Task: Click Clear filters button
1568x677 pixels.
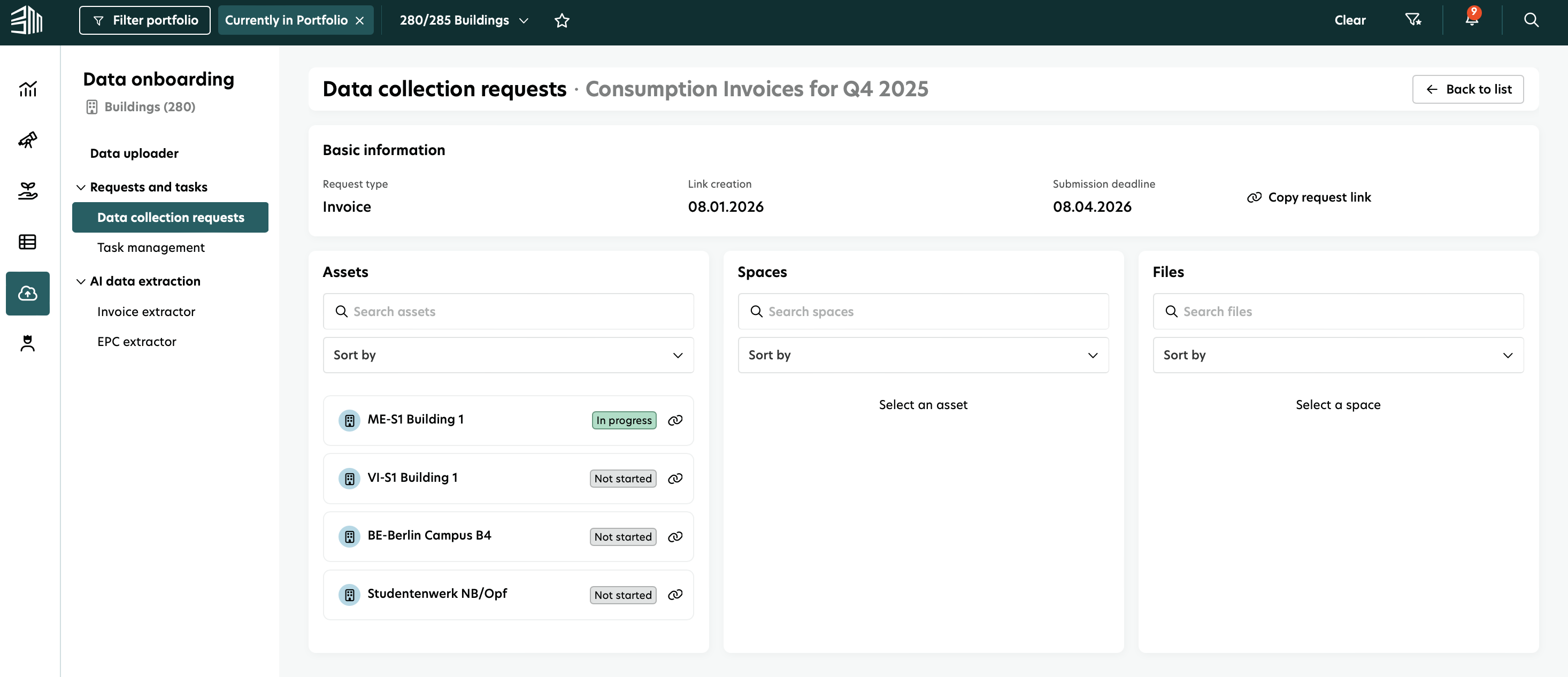Action: 1350,20
